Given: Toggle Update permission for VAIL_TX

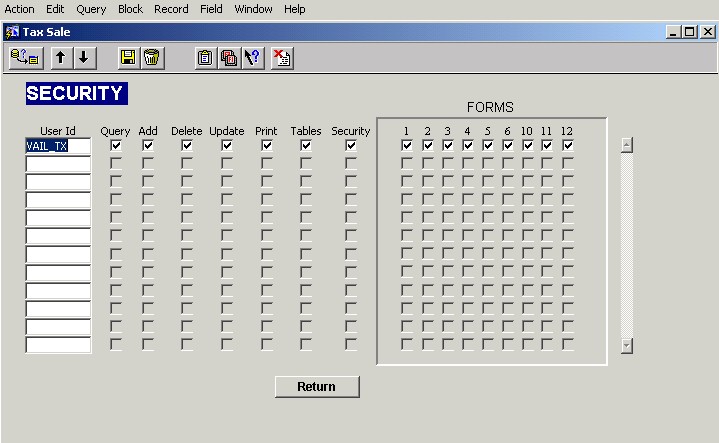Looking at the screenshot, I should point(227,146).
